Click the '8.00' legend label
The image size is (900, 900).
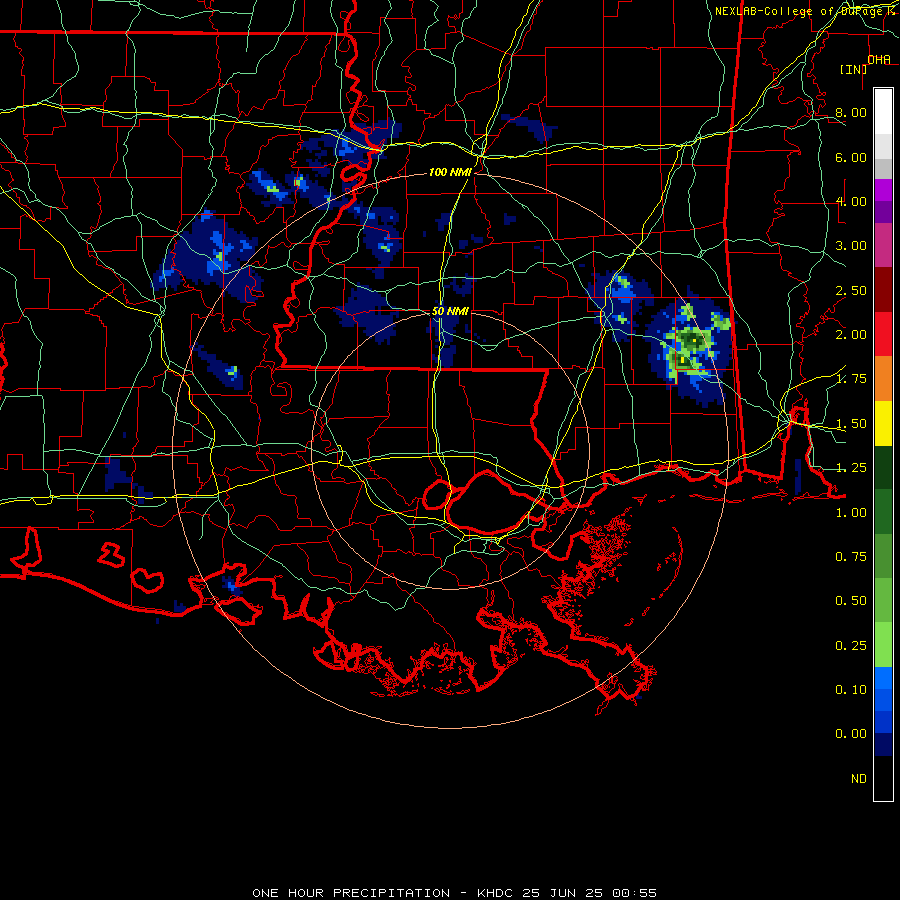tap(851, 112)
